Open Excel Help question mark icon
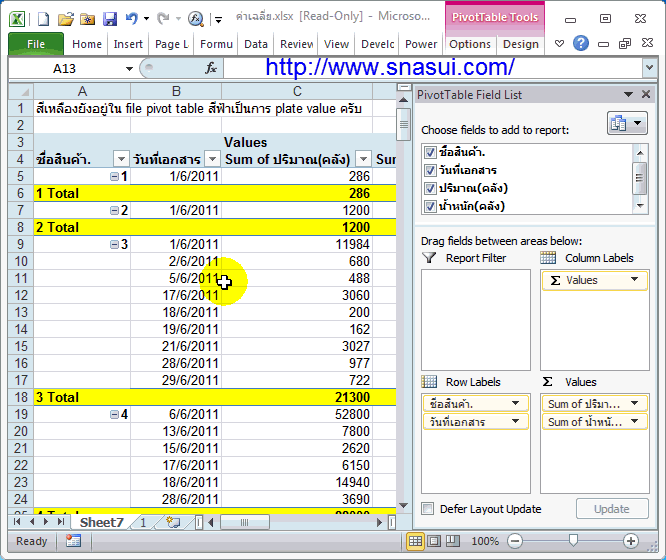The width and height of the screenshot is (666, 560). pyautogui.click(x=581, y=44)
